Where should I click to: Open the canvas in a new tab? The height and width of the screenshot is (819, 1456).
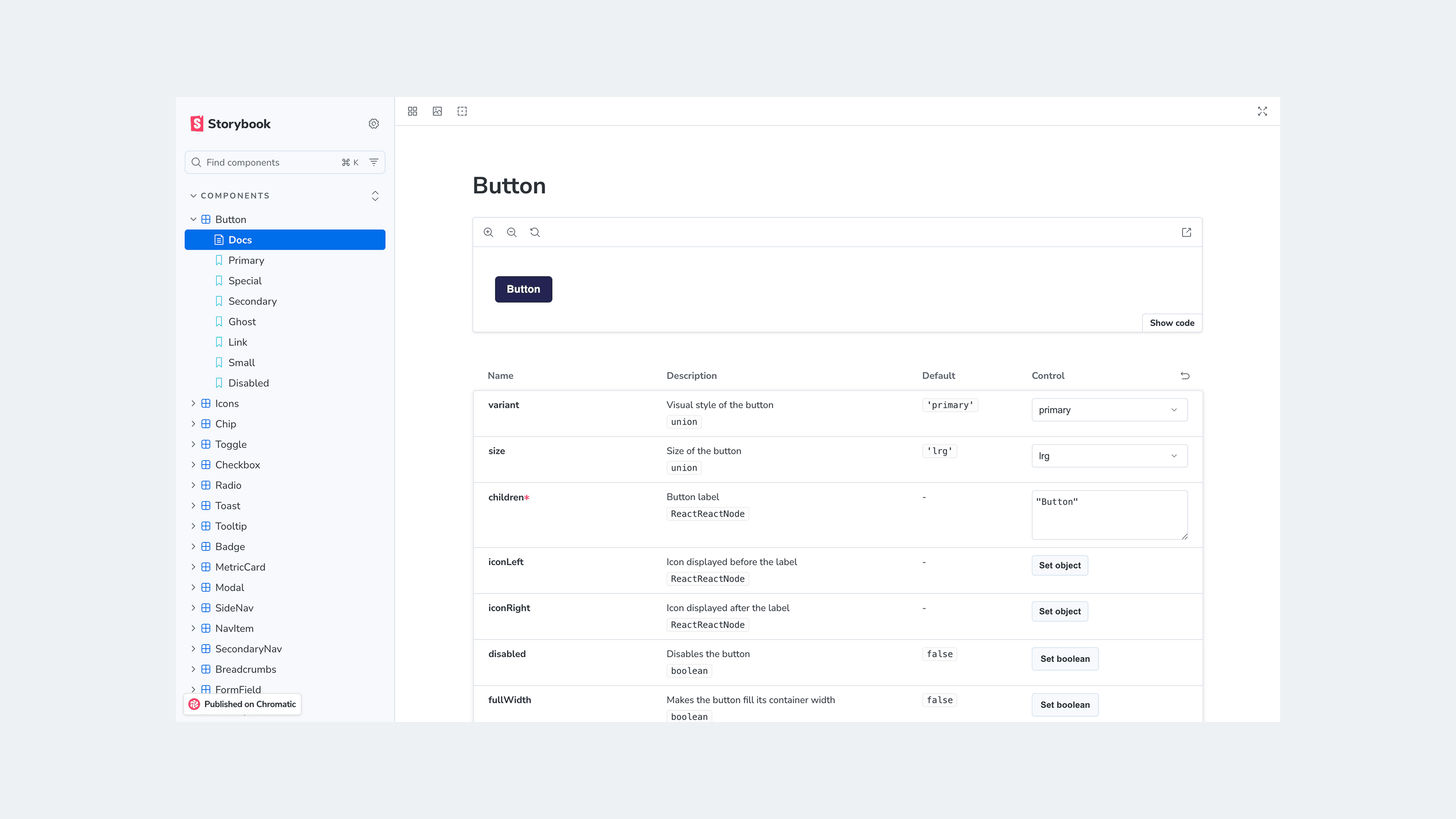(1186, 233)
